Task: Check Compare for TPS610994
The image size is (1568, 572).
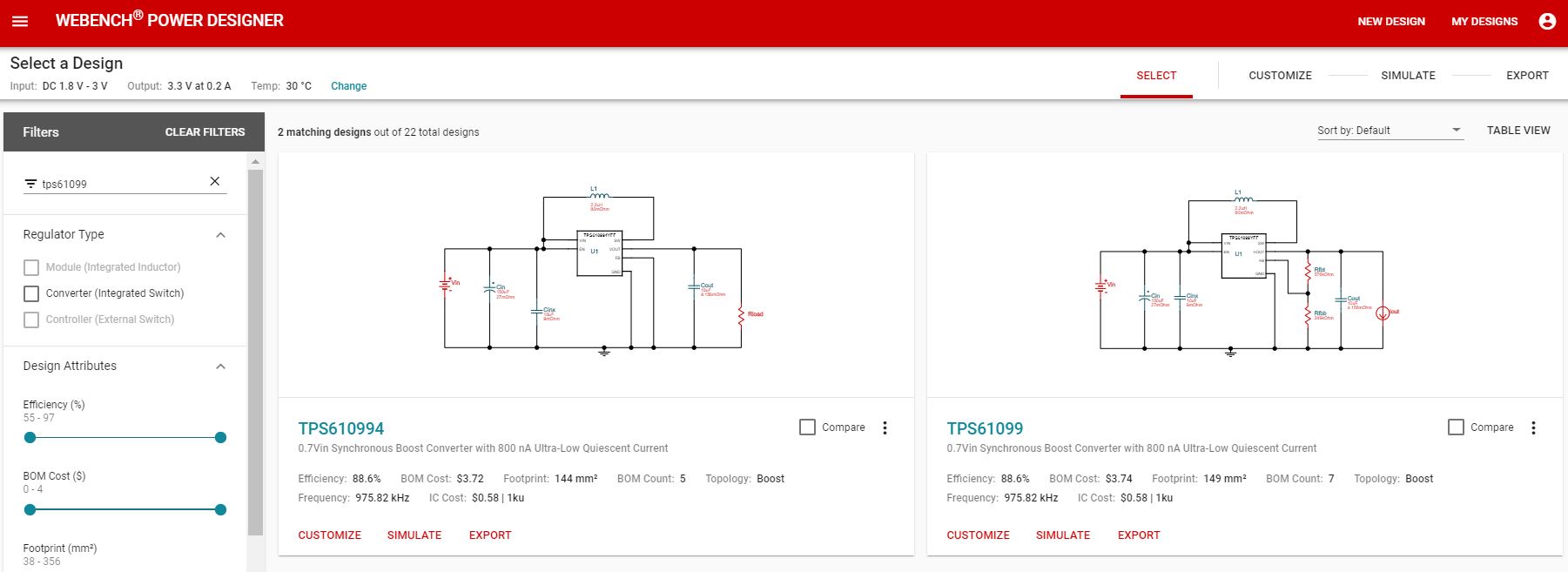Action: point(808,427)
